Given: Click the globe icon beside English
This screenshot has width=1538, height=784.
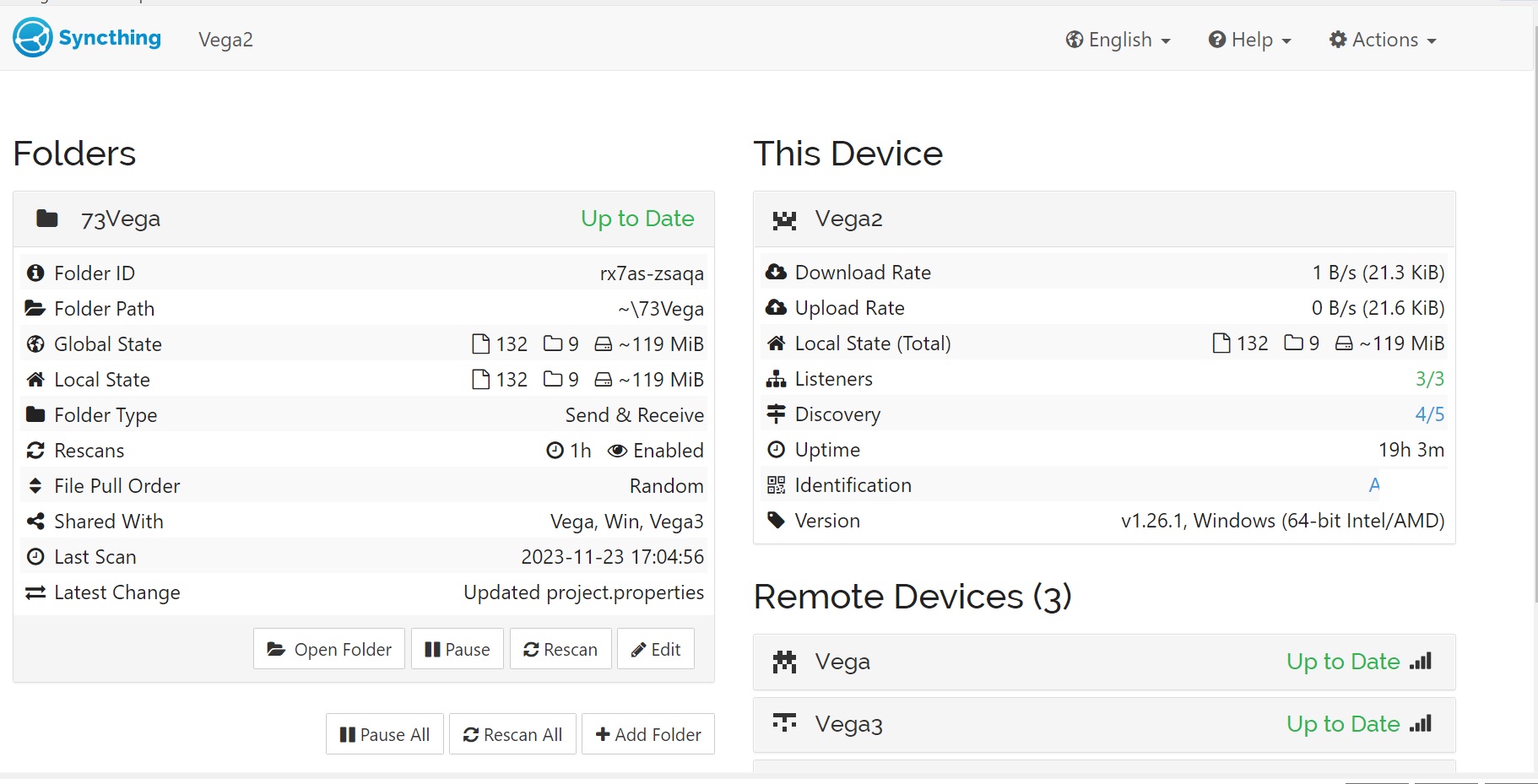Looking at the screenshot, I should [x=1075, y=40].
